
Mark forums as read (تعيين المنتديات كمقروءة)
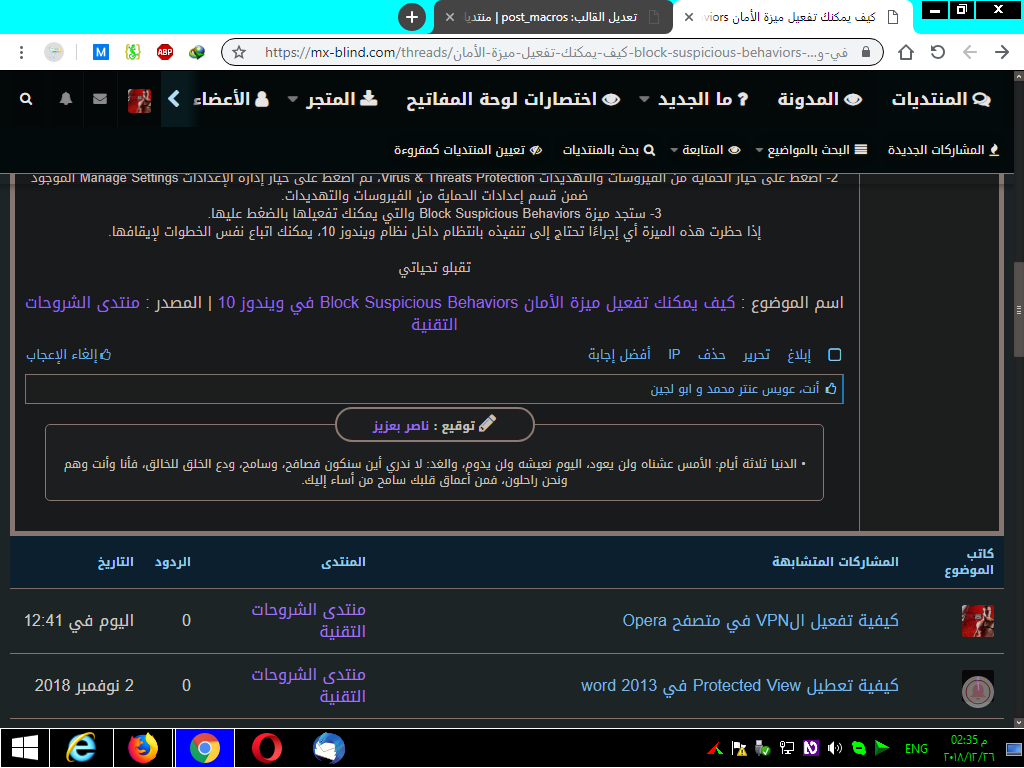coord(468,150)
